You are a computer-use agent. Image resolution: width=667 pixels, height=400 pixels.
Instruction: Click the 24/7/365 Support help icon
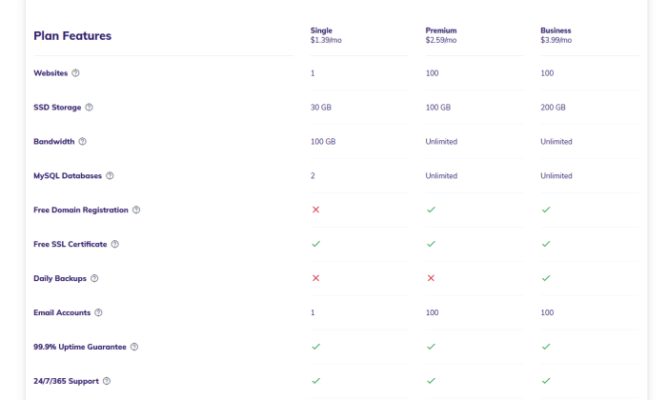coord(107,381)
